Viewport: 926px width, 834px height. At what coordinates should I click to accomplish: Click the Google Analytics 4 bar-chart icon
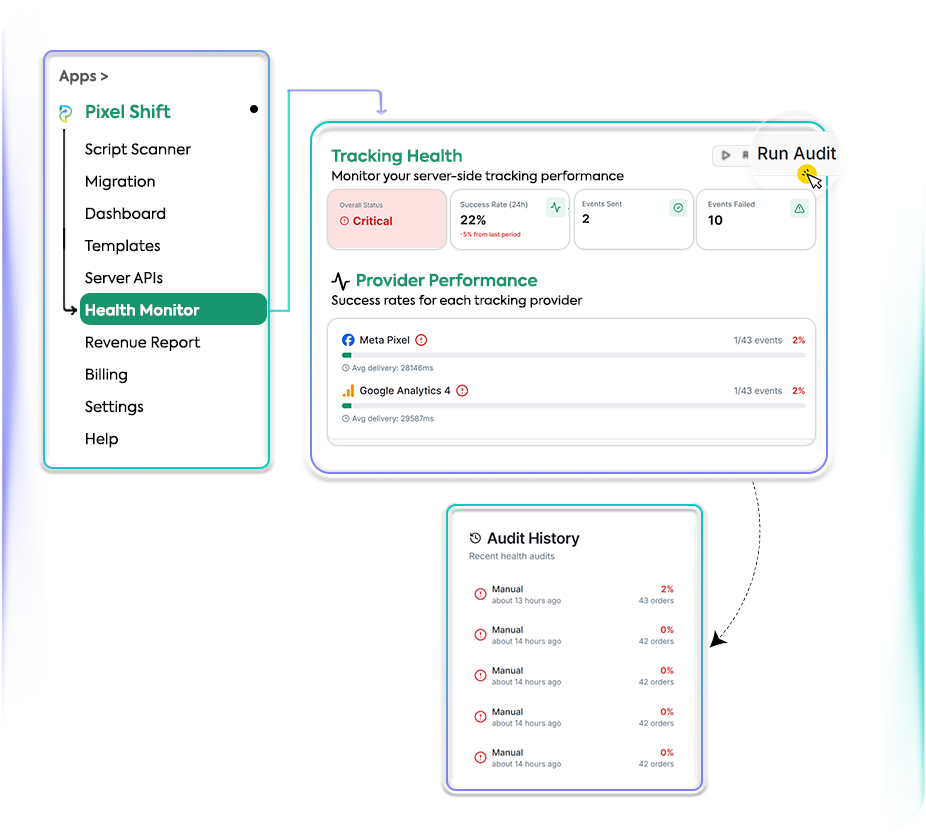click(348, 391)
